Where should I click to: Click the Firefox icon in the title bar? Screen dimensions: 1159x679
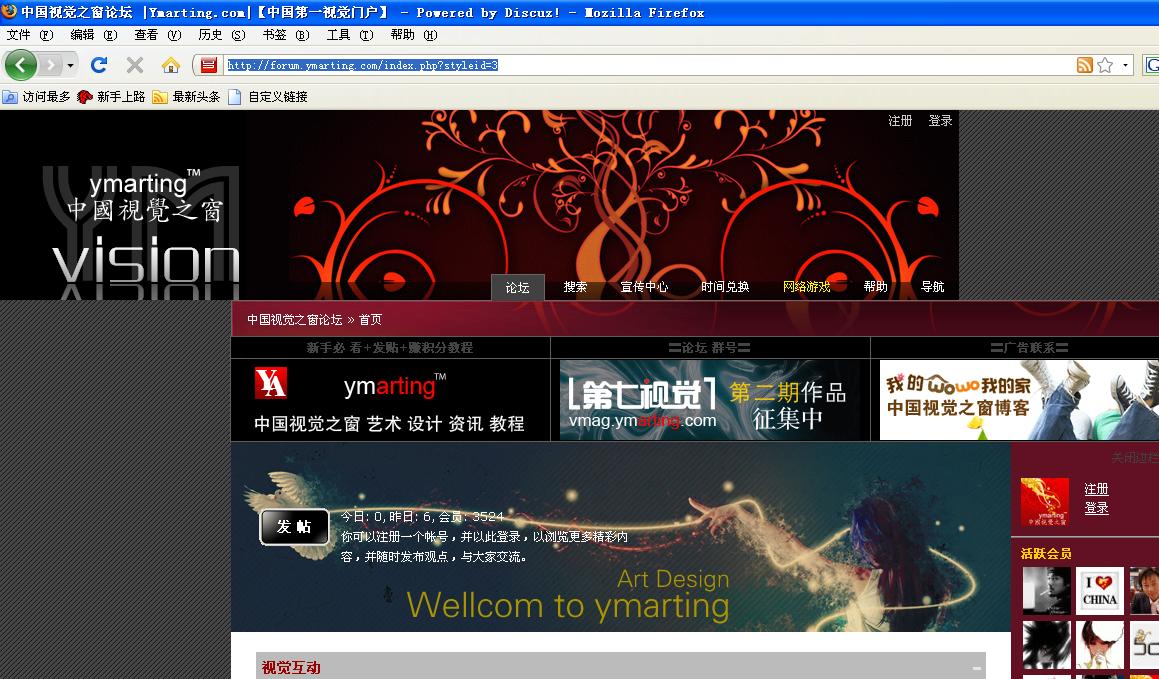(x=9, y=11)
